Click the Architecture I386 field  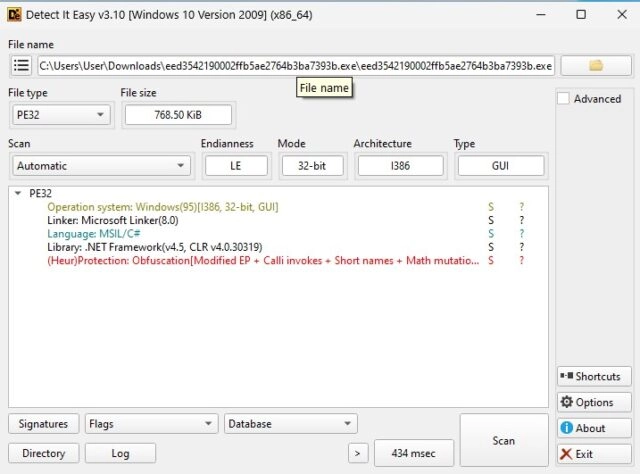point(400,166)
